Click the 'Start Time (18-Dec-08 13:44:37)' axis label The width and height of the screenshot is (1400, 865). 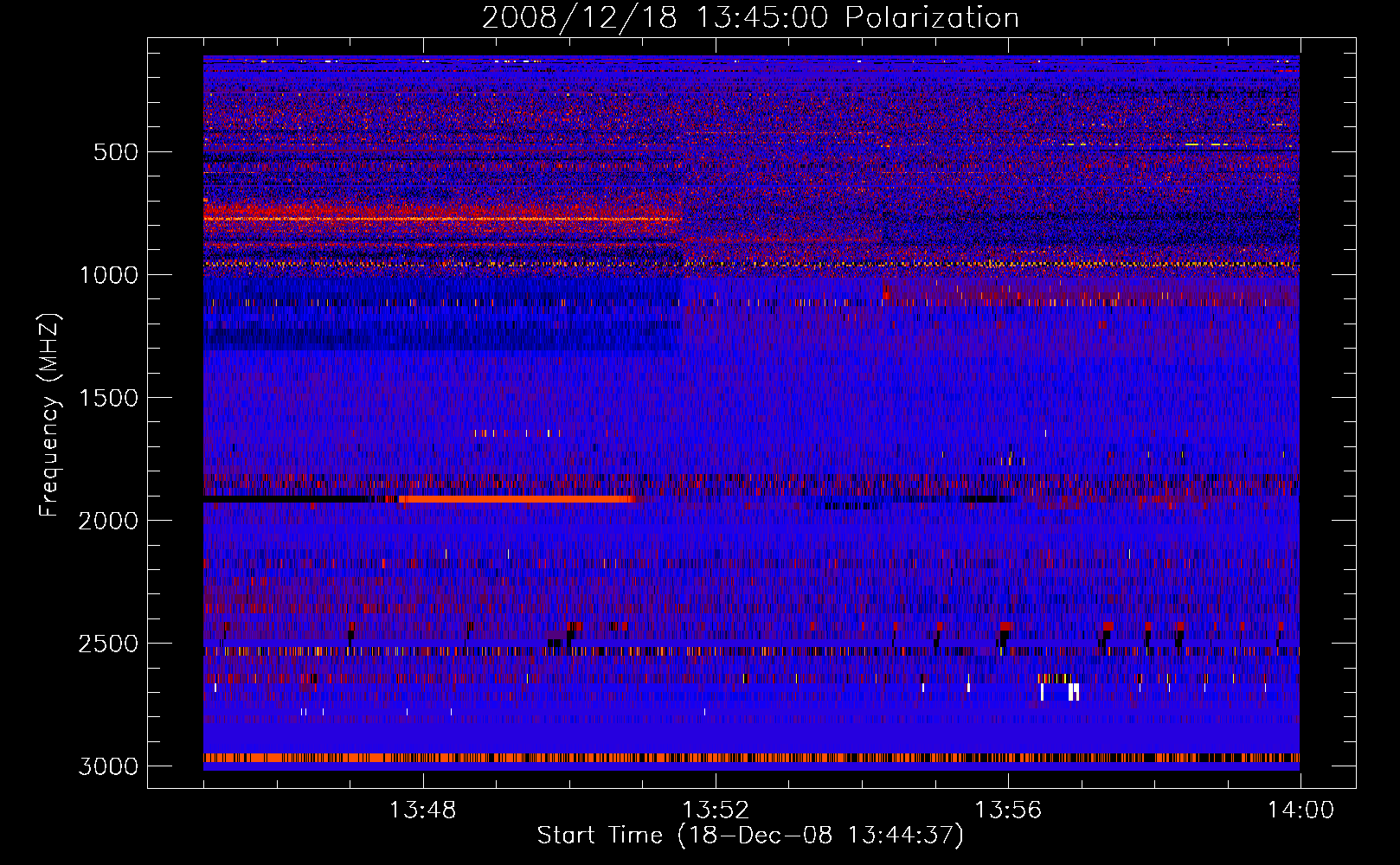coord(750,836)
